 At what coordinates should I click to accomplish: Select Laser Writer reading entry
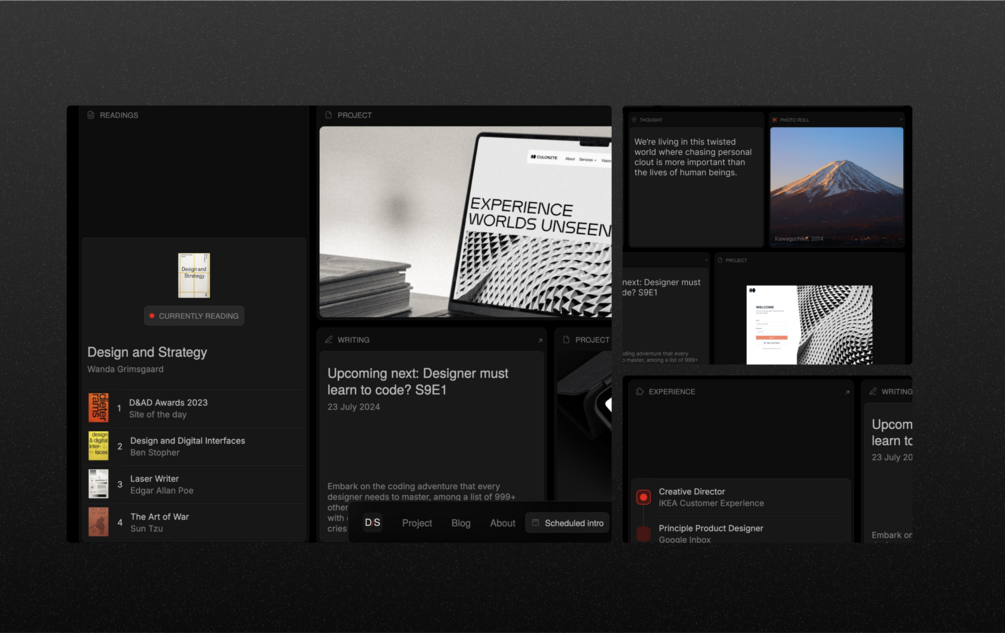coord(194,484)
